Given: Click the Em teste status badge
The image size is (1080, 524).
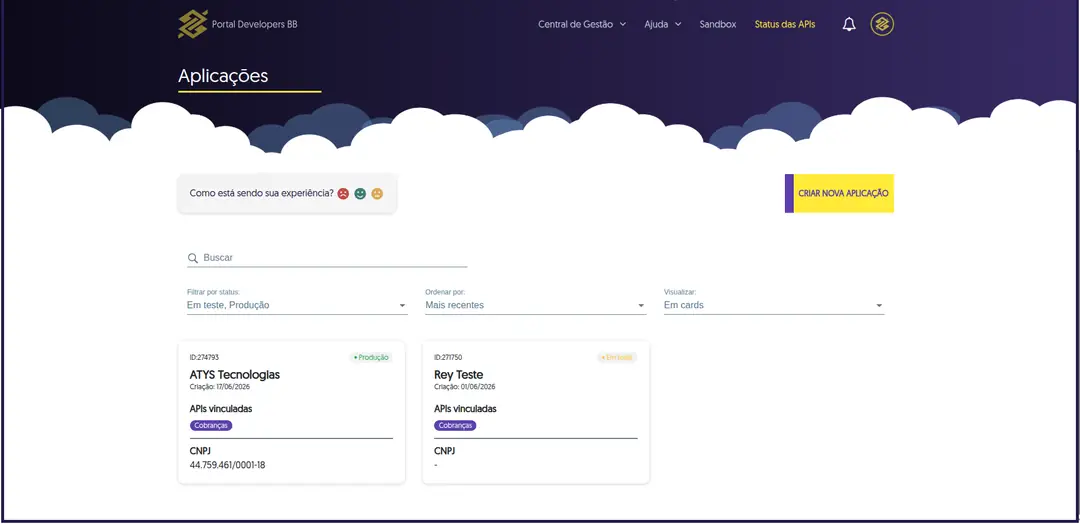Looking at the screenshot, I should 616,357.
